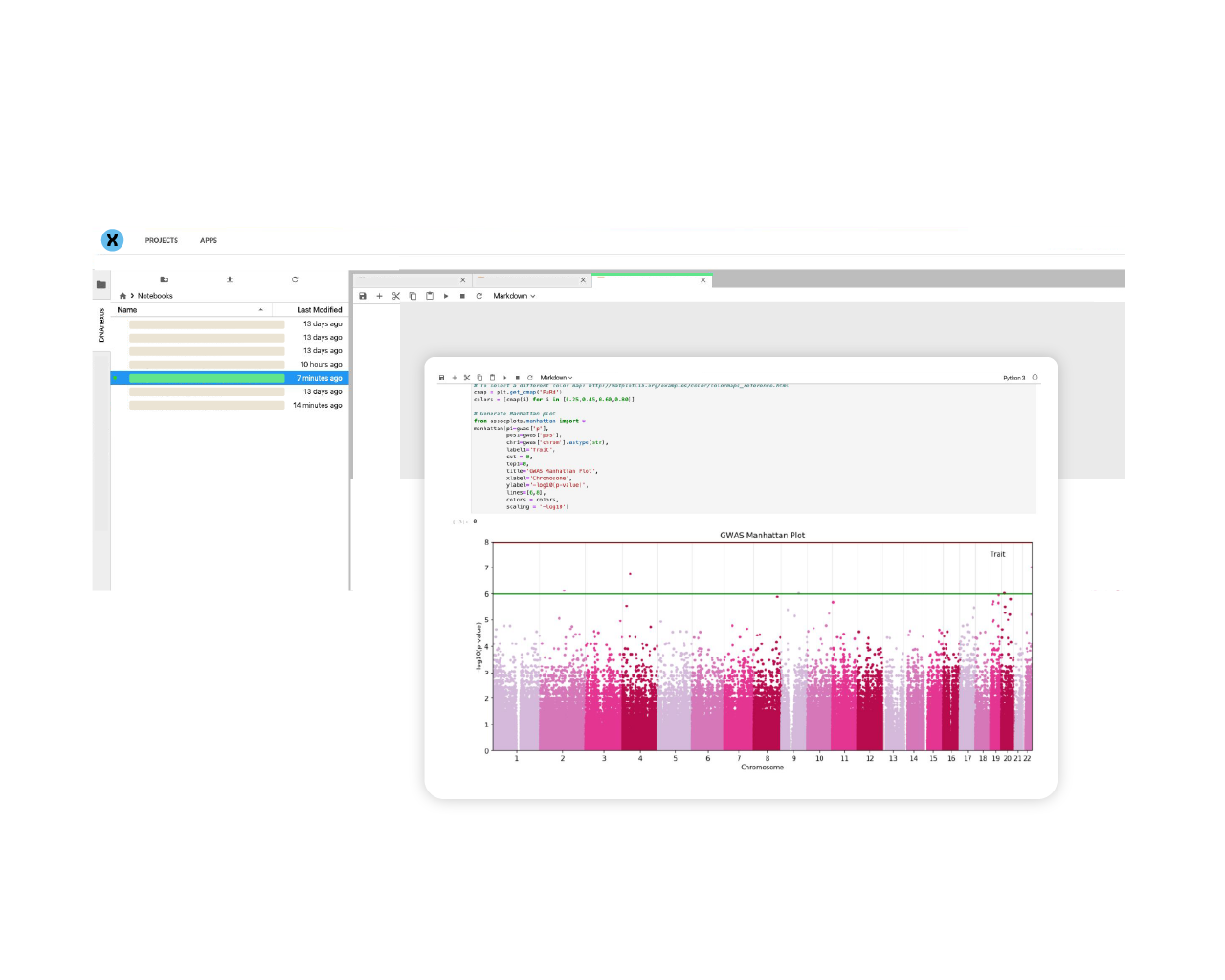Restart the kernel using the restart icon
The height and width of the screenshot is (980, 1225).
530,377
